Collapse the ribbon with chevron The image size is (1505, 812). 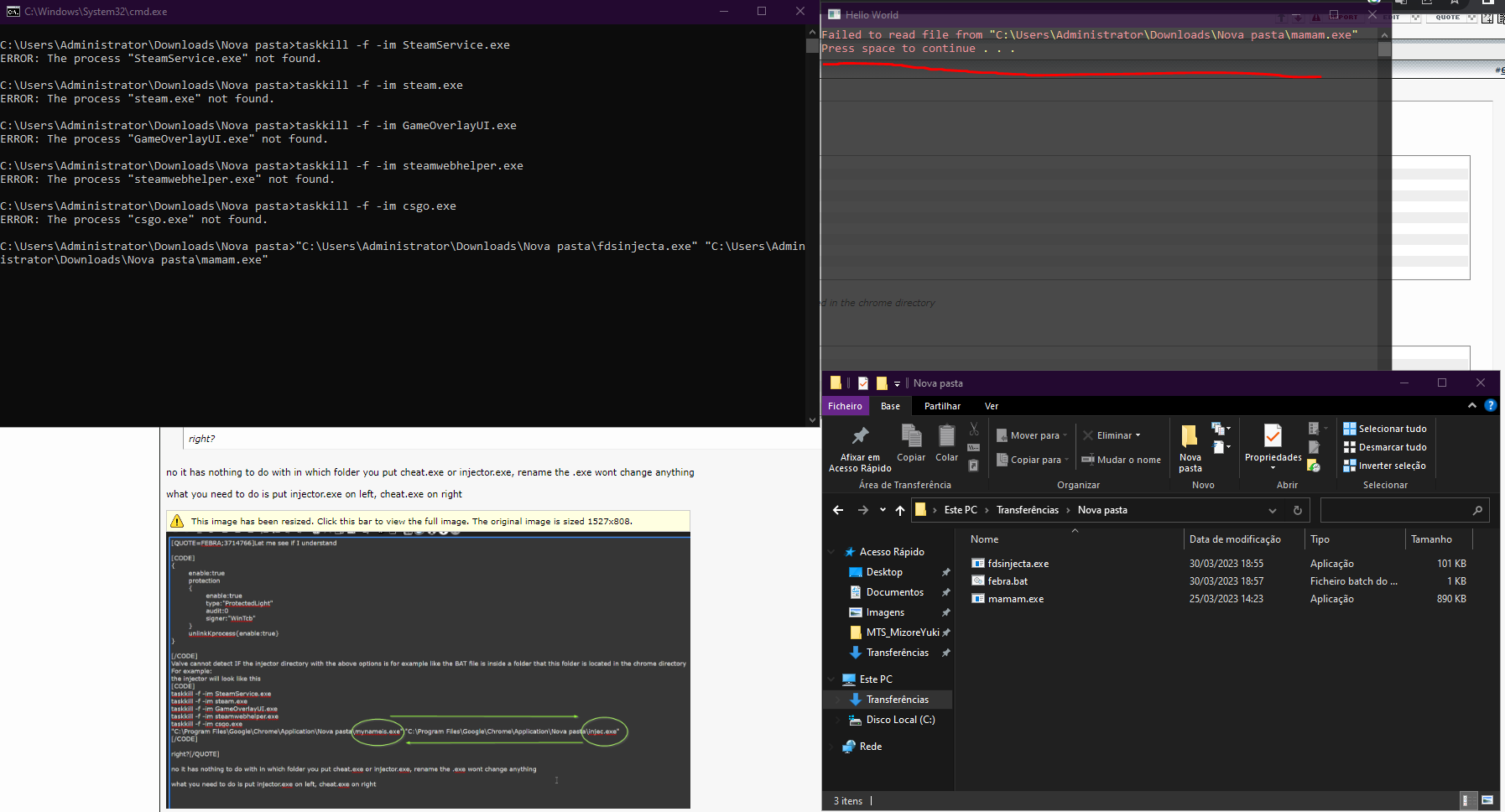pos(1471,405)
